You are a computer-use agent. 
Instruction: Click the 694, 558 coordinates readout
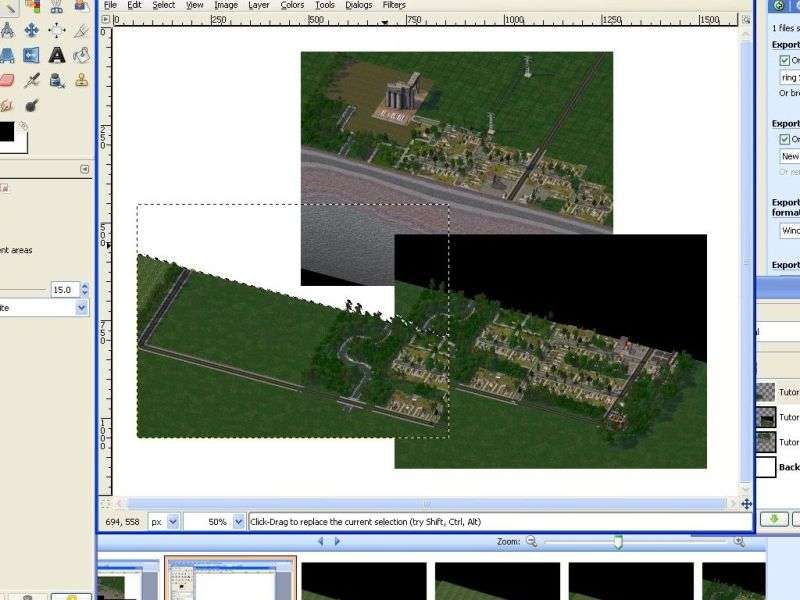coord(122,521)
